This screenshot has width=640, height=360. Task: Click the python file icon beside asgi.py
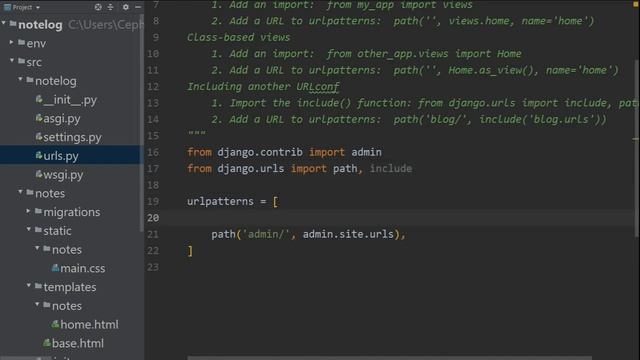pyautogui.click(x=39, y=118)
